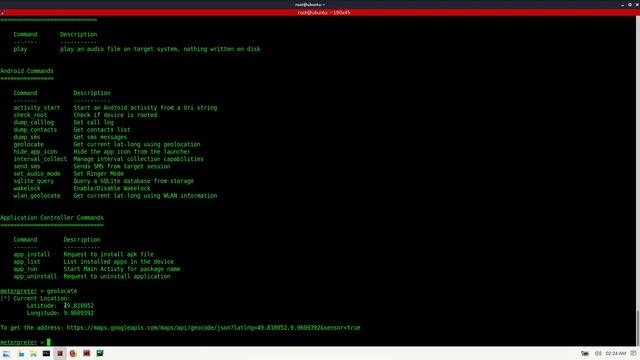Open the notifications icon beside the clock

[x=633, y=353]
